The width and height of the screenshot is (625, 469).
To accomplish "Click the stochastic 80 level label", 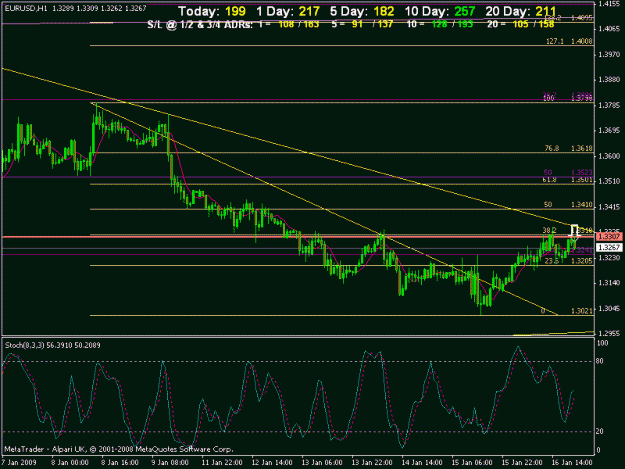I will coord(599,361).
